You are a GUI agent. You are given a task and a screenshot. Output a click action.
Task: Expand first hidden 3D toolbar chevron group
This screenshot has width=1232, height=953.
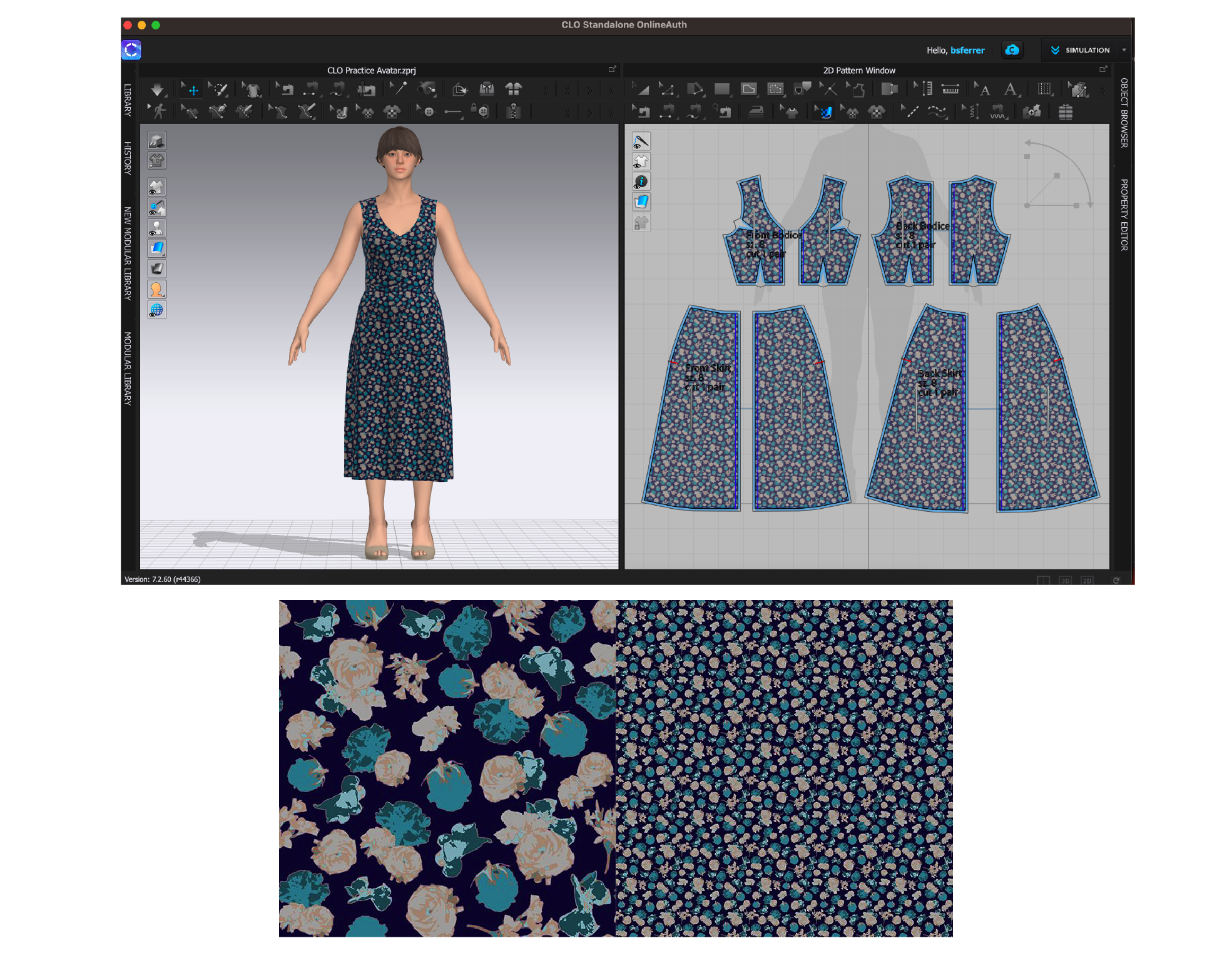[x=545, y=90]
